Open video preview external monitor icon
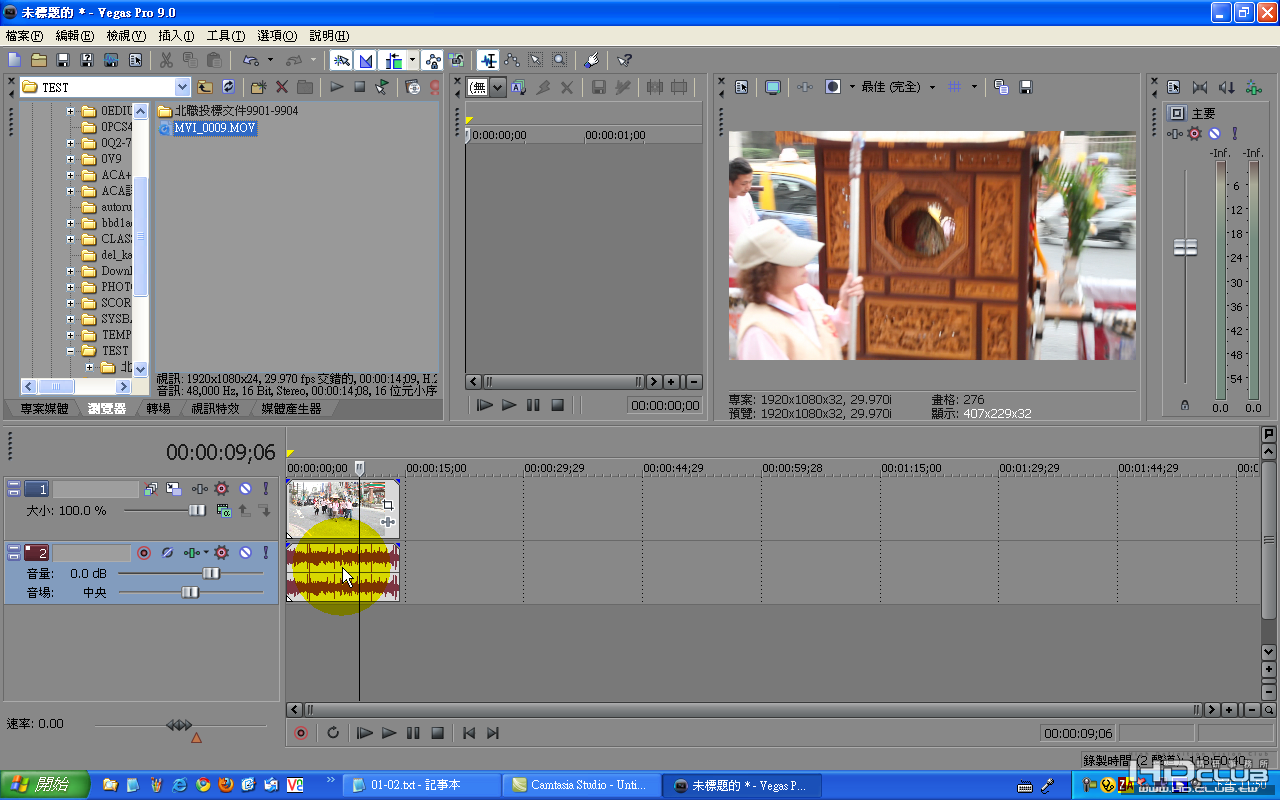 click(x=772, y=87)
